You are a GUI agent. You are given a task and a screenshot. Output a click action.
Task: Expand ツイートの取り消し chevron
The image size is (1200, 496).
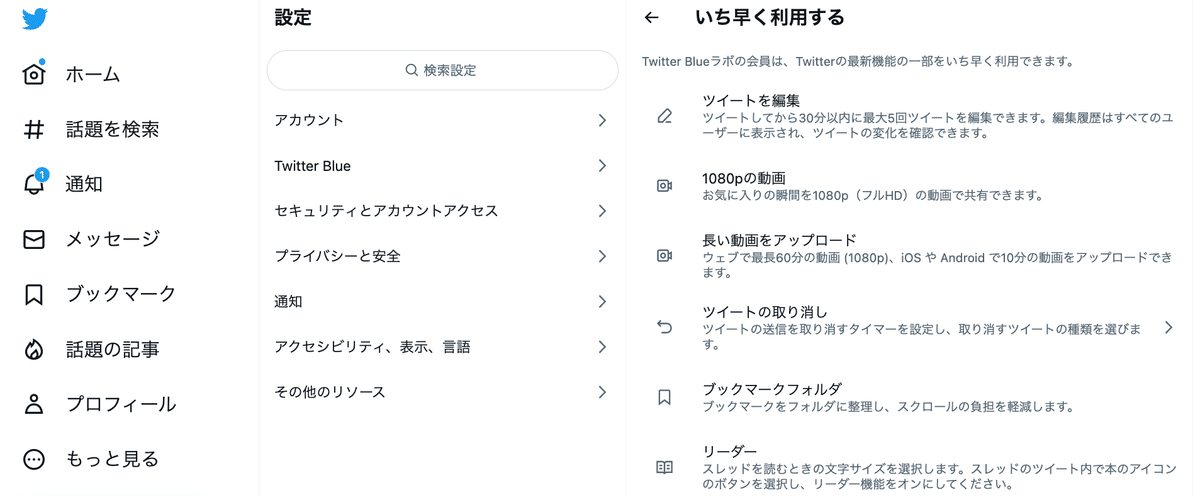[x=1168, y=327]
